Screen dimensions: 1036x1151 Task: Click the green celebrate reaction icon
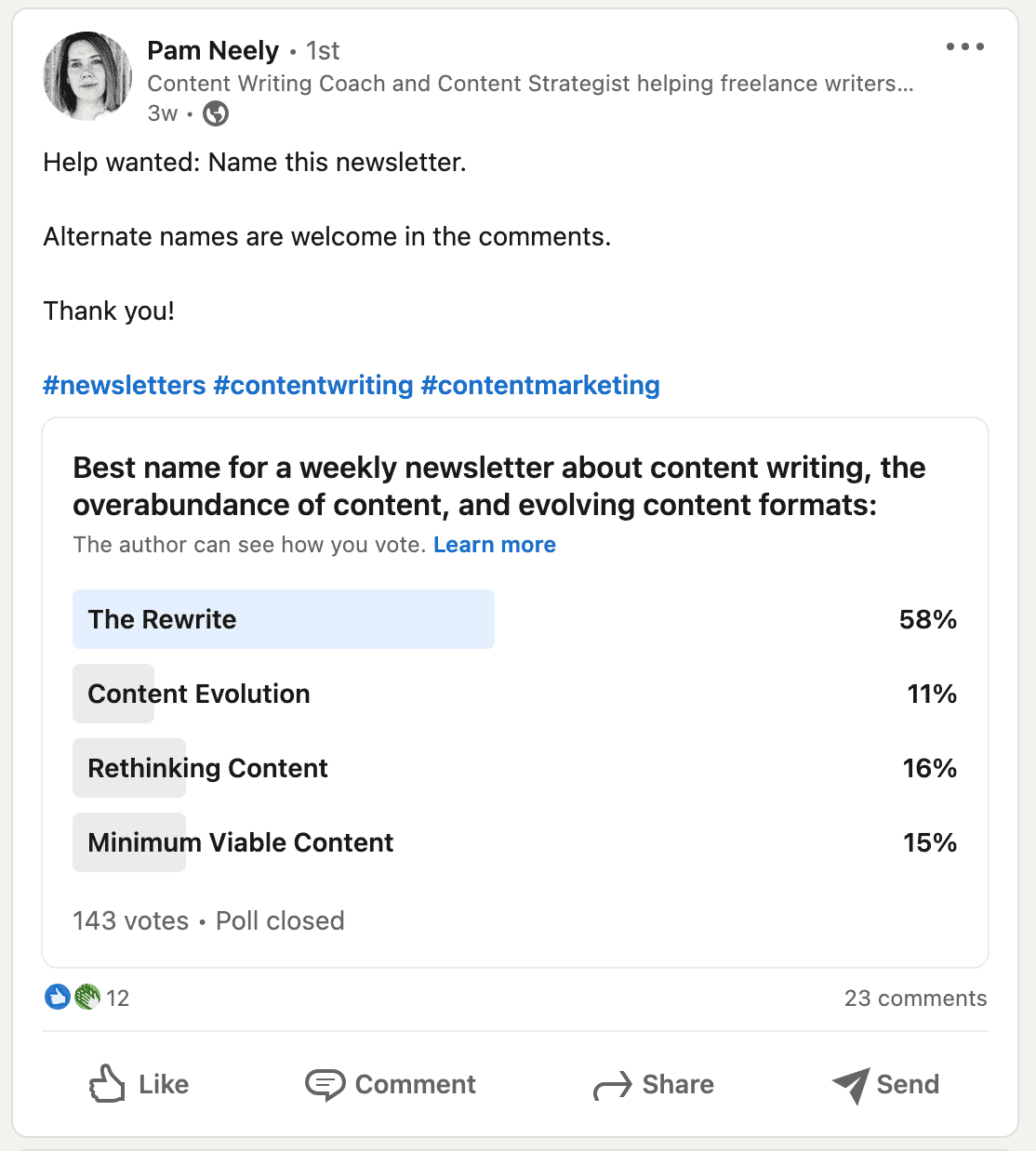pos(87,998)
